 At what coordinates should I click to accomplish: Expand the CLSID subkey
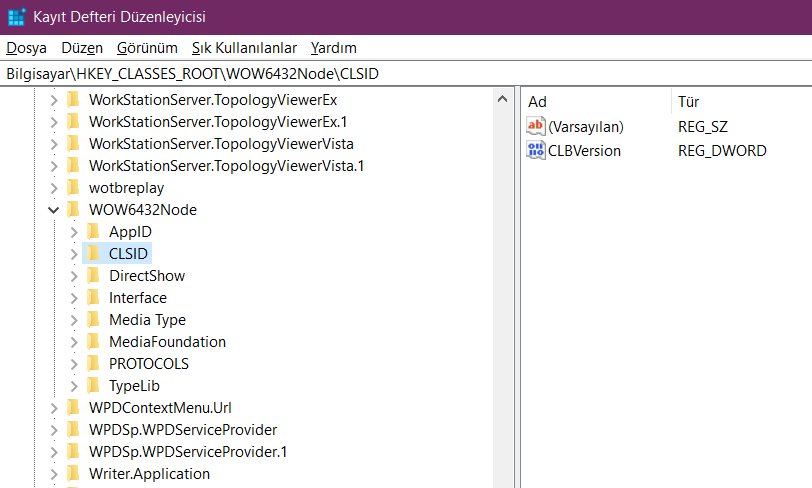coord(74,254)
